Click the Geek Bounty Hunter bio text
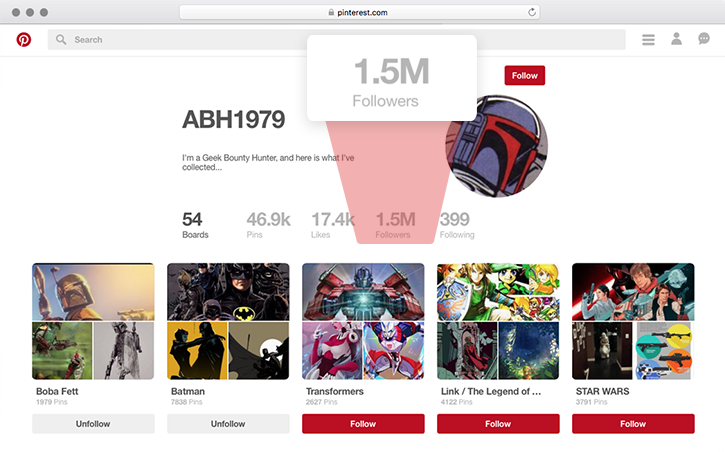The image size is (725, 452). 268,162
